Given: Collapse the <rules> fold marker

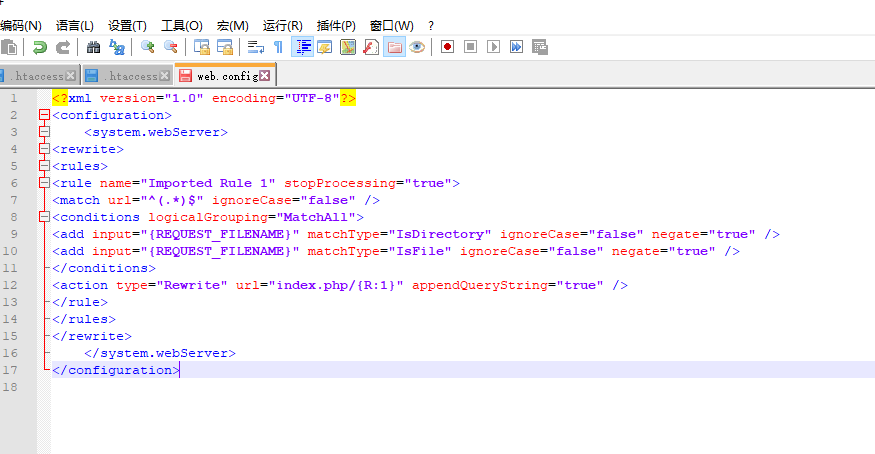Looking at the screenshot, I should tap(45, 166).
